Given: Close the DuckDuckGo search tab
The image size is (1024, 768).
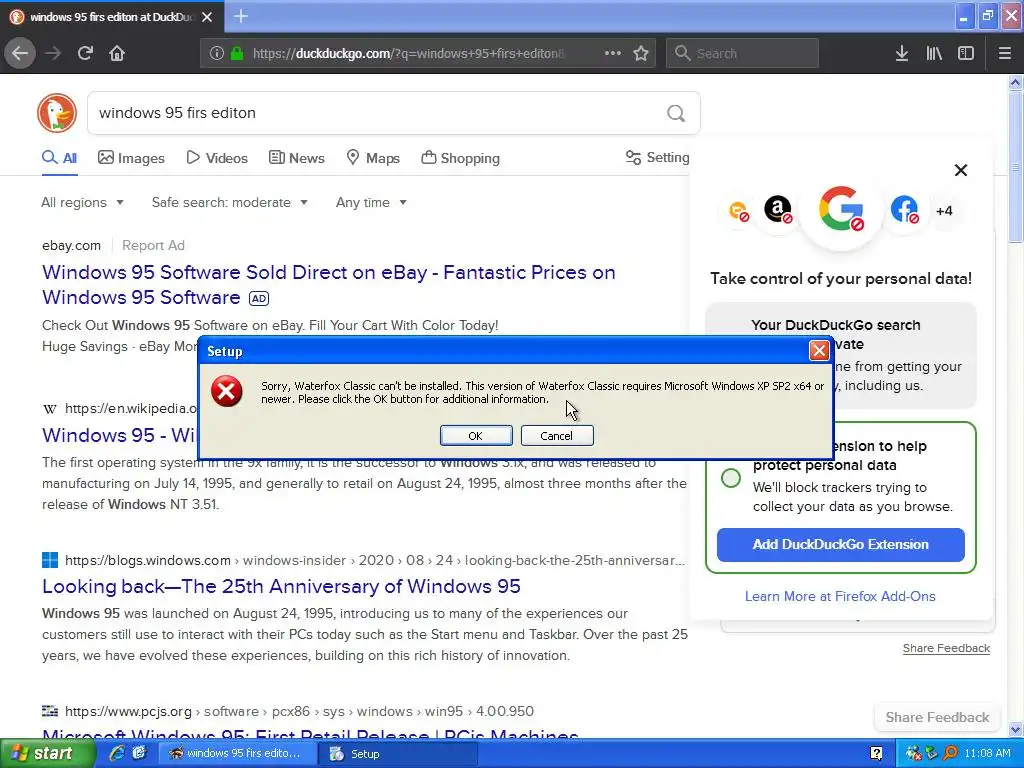Looking at the screenshot, I should [207, 17].
